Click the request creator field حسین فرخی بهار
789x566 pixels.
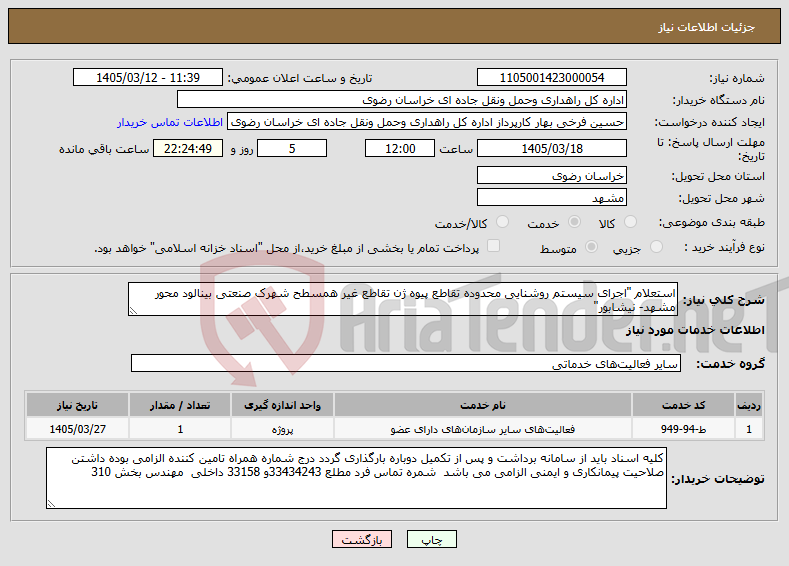[427, 122]
